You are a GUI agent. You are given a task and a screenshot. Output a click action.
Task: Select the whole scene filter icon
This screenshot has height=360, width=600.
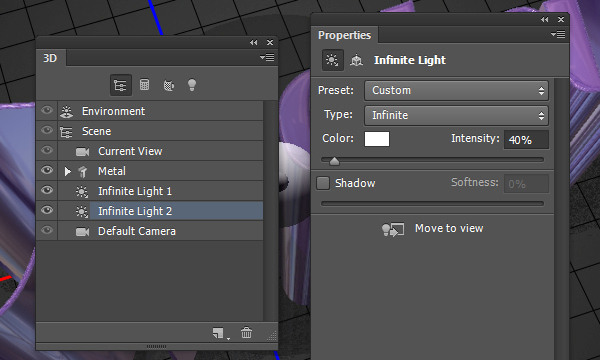[121, 85]
